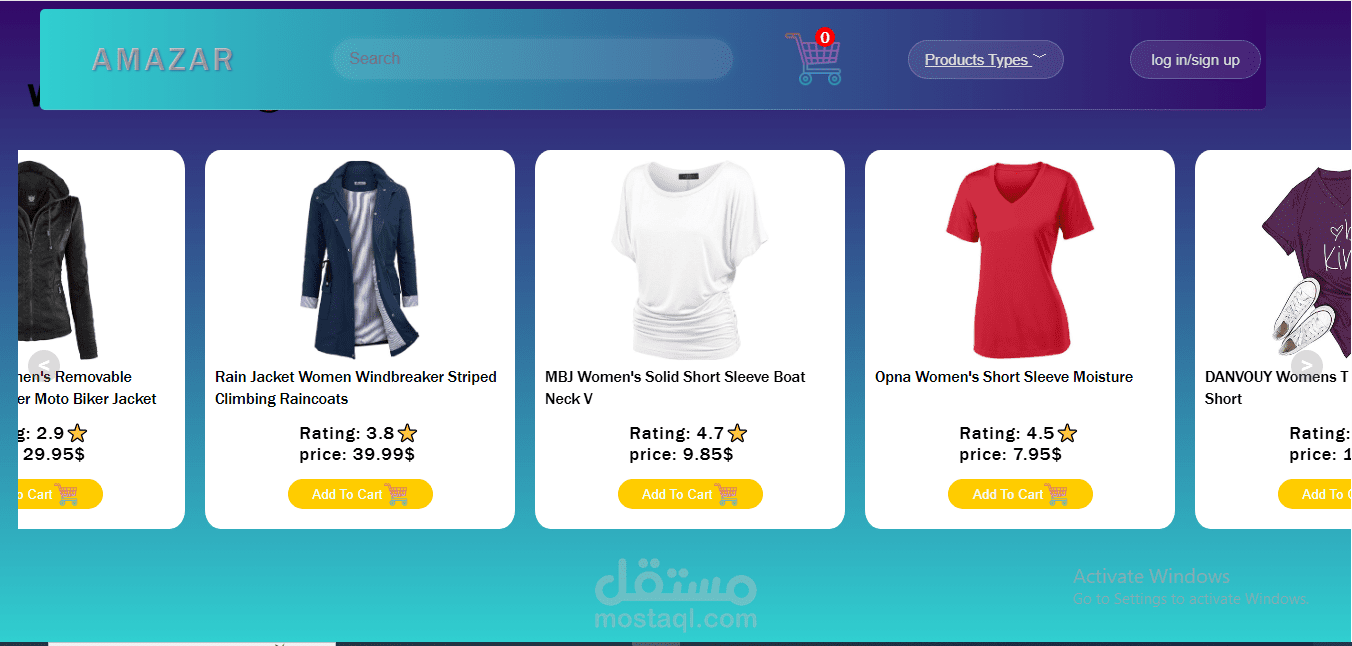Click the cart badge showing 0

point(824,38)
